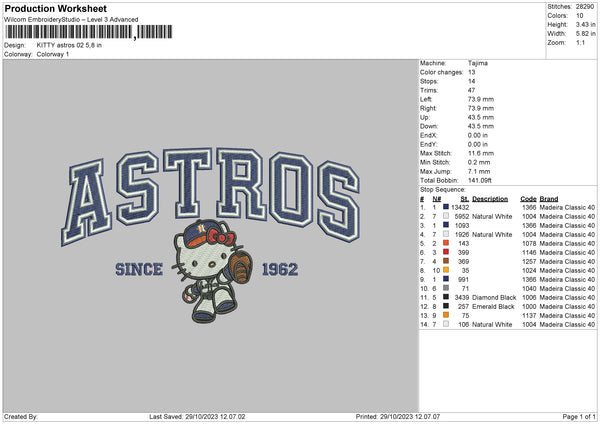Screen dimensions: 600x424
Task: Select the Color changes value 13
Action: [x=471, y=72]
